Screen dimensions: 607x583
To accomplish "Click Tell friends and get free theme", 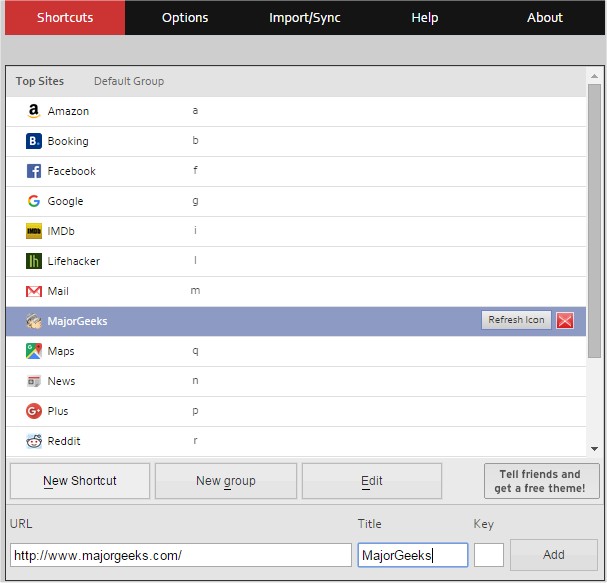I will pos(541,481).
